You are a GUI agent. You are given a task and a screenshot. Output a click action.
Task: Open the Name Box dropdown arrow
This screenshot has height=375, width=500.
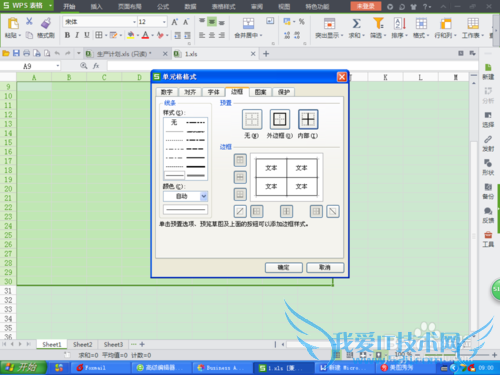58,66
